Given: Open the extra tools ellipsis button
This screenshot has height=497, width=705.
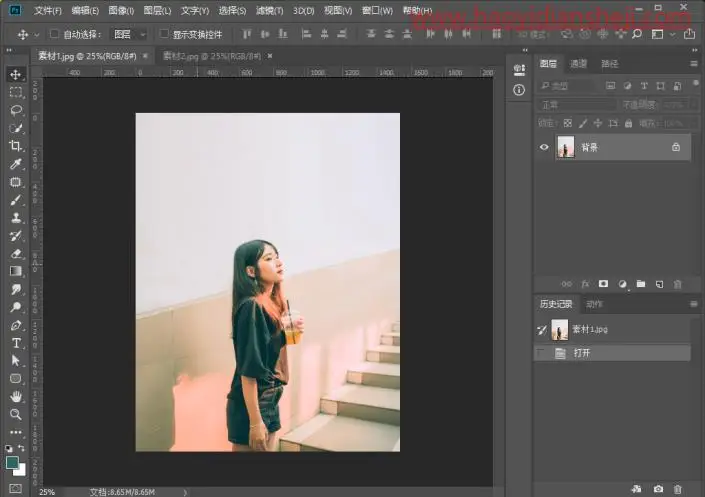Looking at the screenshot, I should click(16, 432).
